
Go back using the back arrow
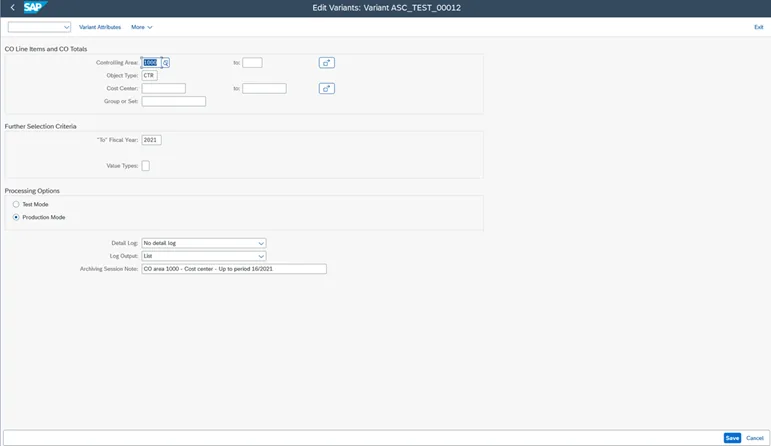(x=13, y=7)
